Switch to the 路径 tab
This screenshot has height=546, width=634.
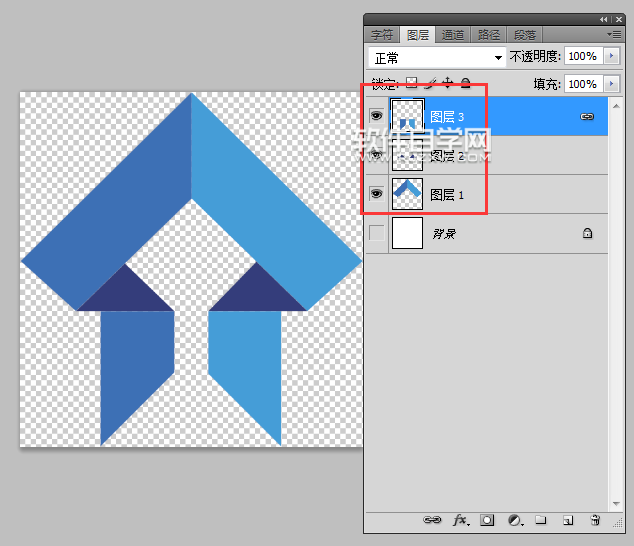pos(489,35)
